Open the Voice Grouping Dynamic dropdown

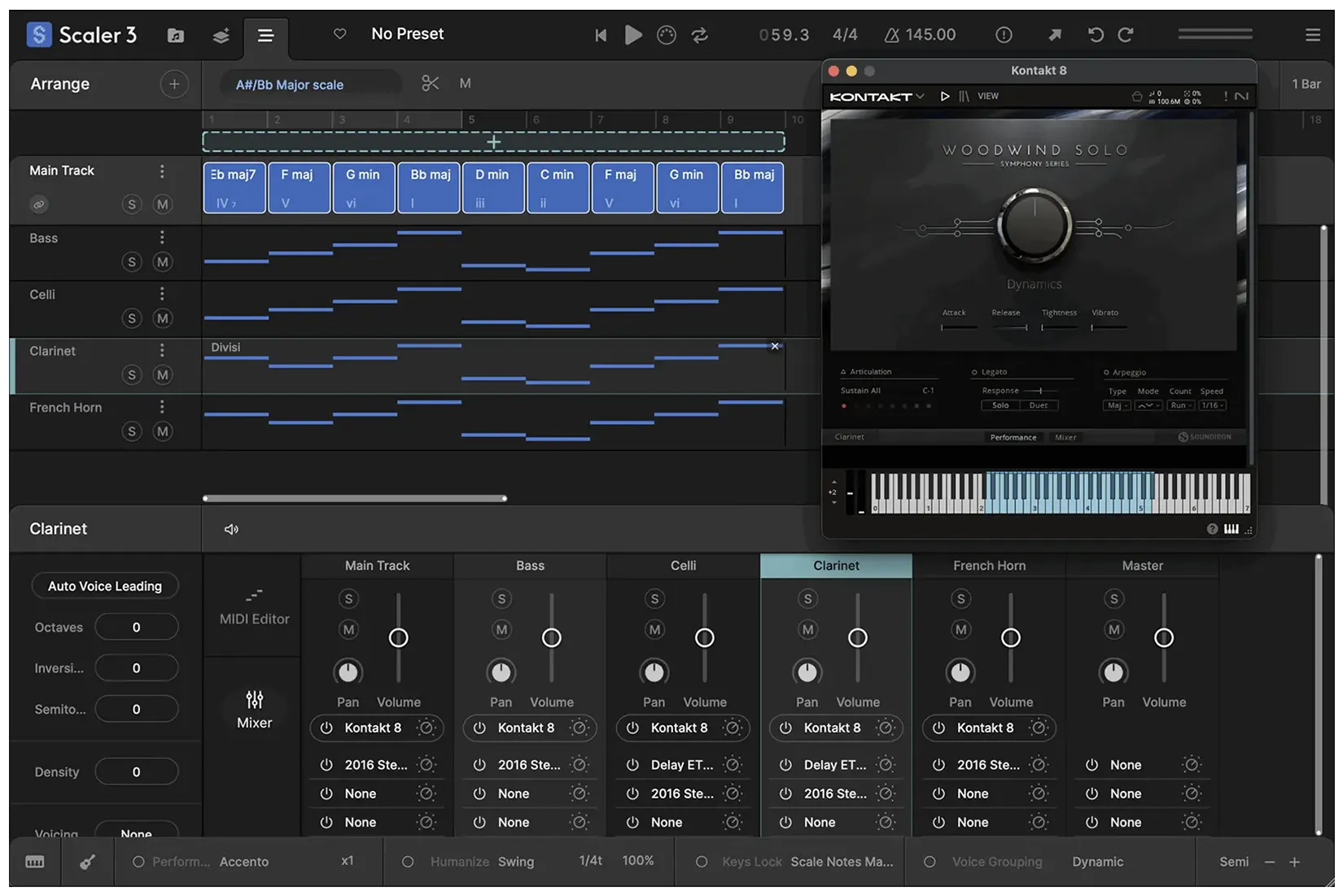(x=1097, y=862)
